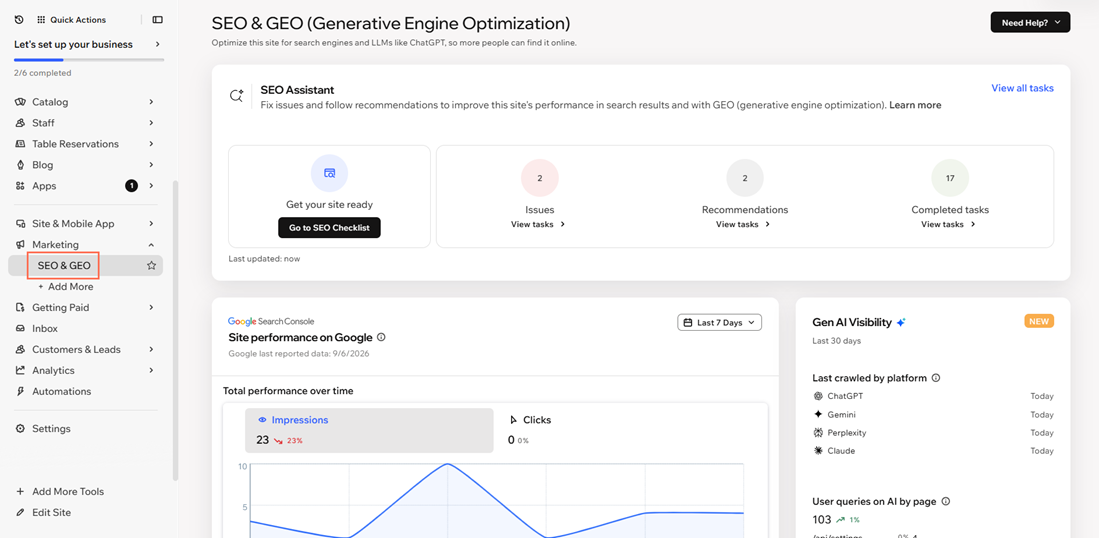Viewport: 1099px width, 538px height.
Task: Click the 103 user queries value
Action: [821, 520]
